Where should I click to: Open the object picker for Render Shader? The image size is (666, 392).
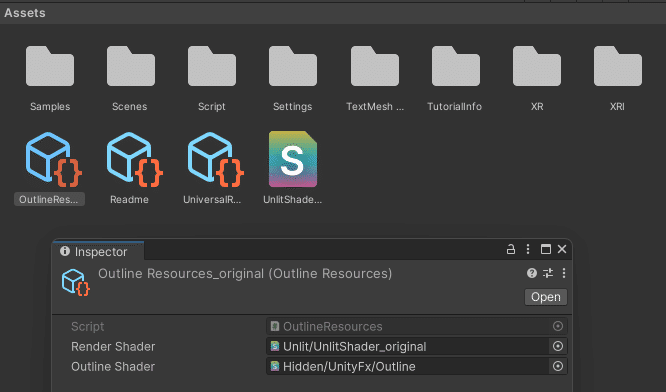pos(558,347)
